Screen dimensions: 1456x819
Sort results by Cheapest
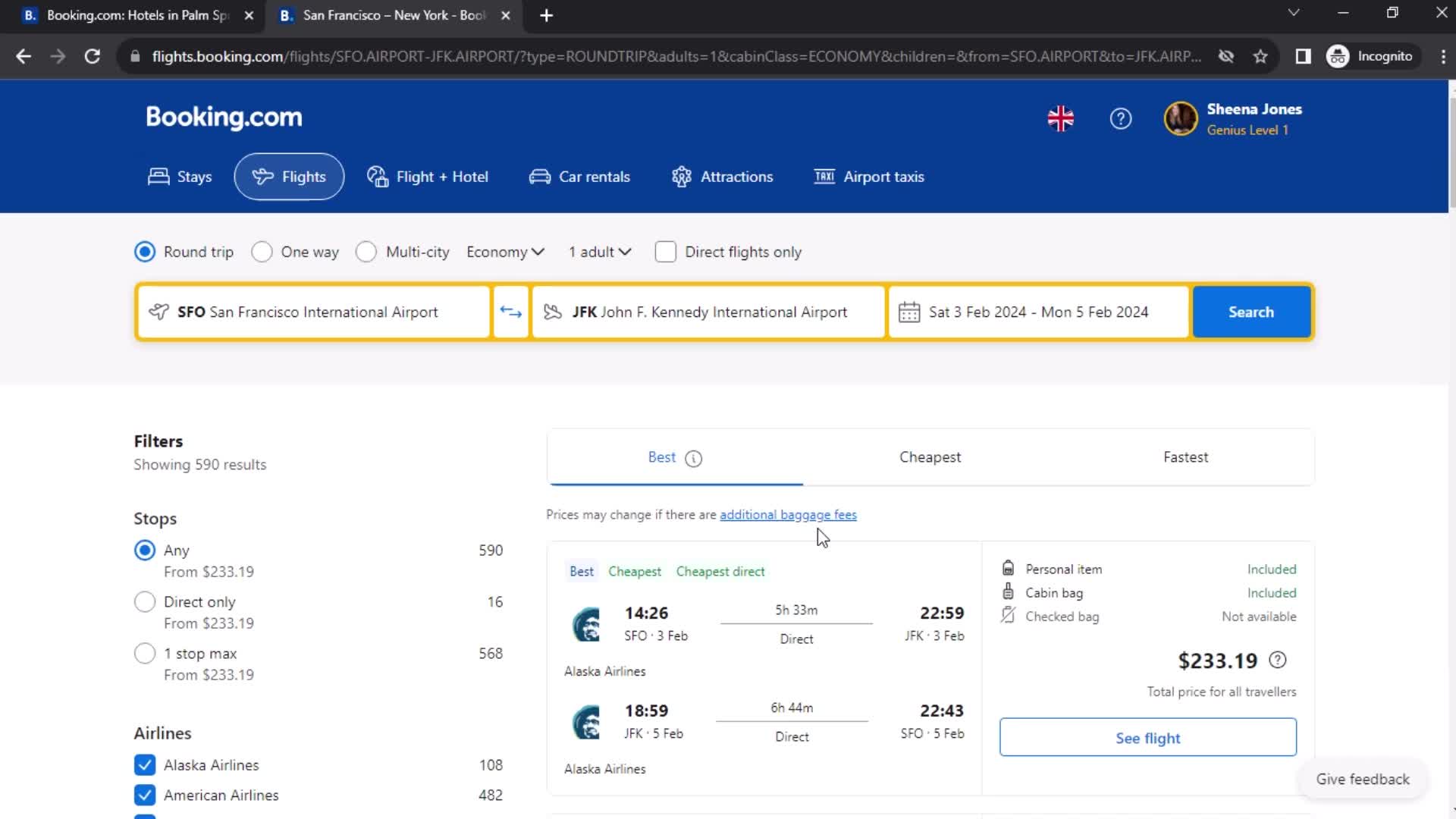coord(930,457)
